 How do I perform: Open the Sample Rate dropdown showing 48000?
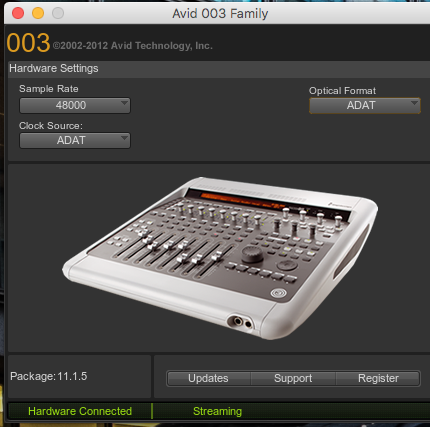(x=75, y=105)
